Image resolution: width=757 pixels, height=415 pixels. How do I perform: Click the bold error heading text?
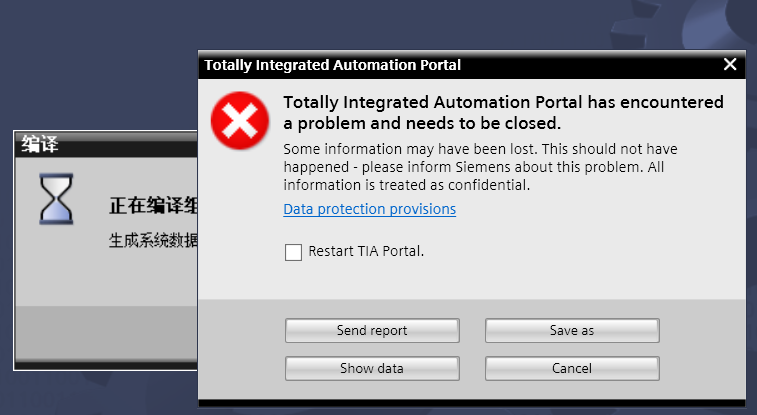(503, 113)
